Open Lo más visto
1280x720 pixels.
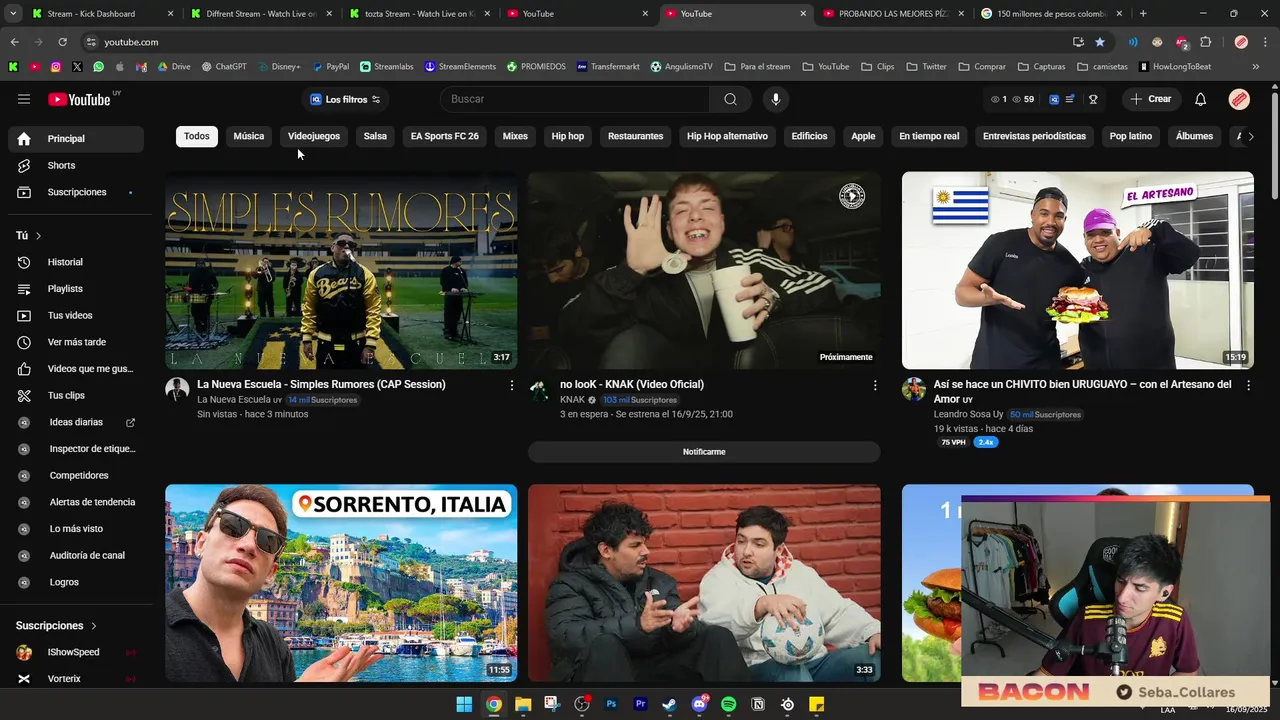coord(76,528)
